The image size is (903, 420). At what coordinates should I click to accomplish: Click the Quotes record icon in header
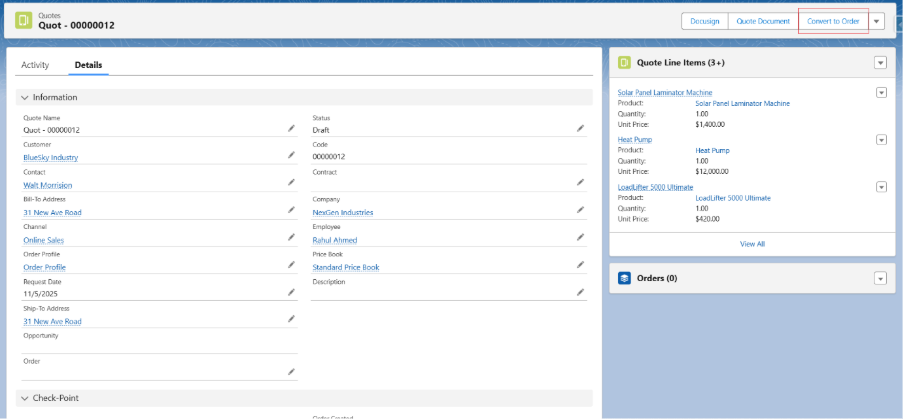[22, 21]
